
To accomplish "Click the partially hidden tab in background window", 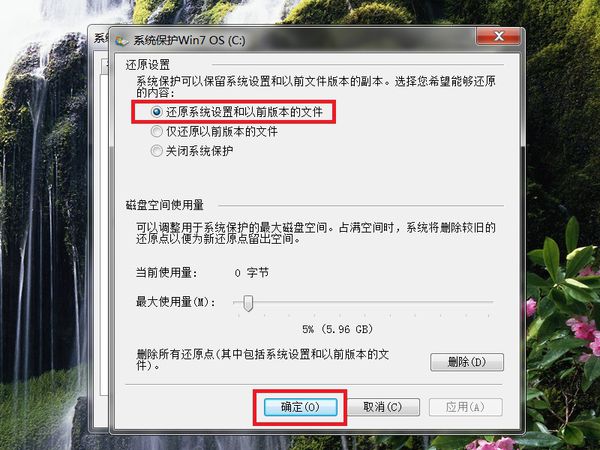I will tap(104, 66).
